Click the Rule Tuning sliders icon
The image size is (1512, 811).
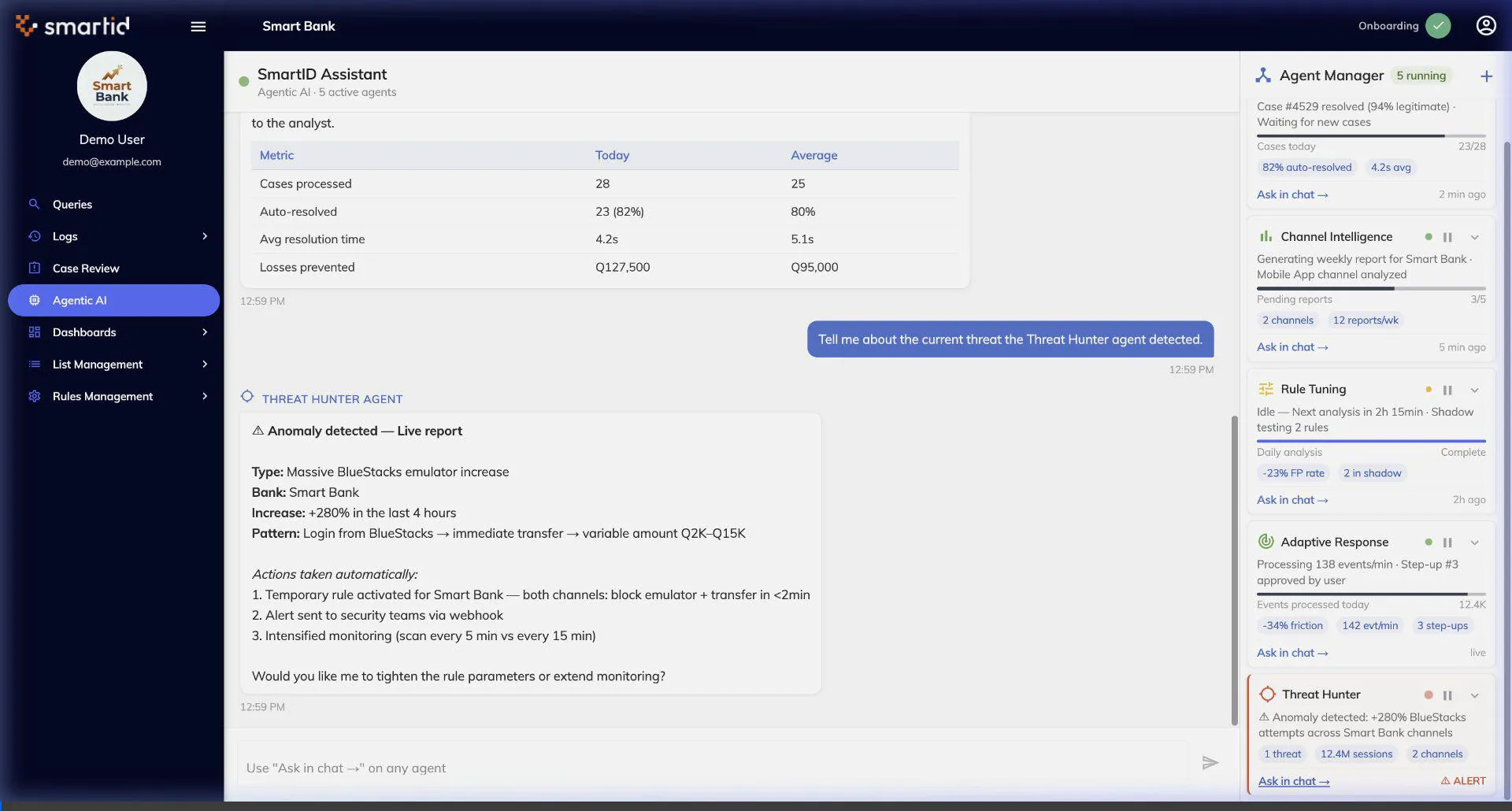coord(1266,389)
